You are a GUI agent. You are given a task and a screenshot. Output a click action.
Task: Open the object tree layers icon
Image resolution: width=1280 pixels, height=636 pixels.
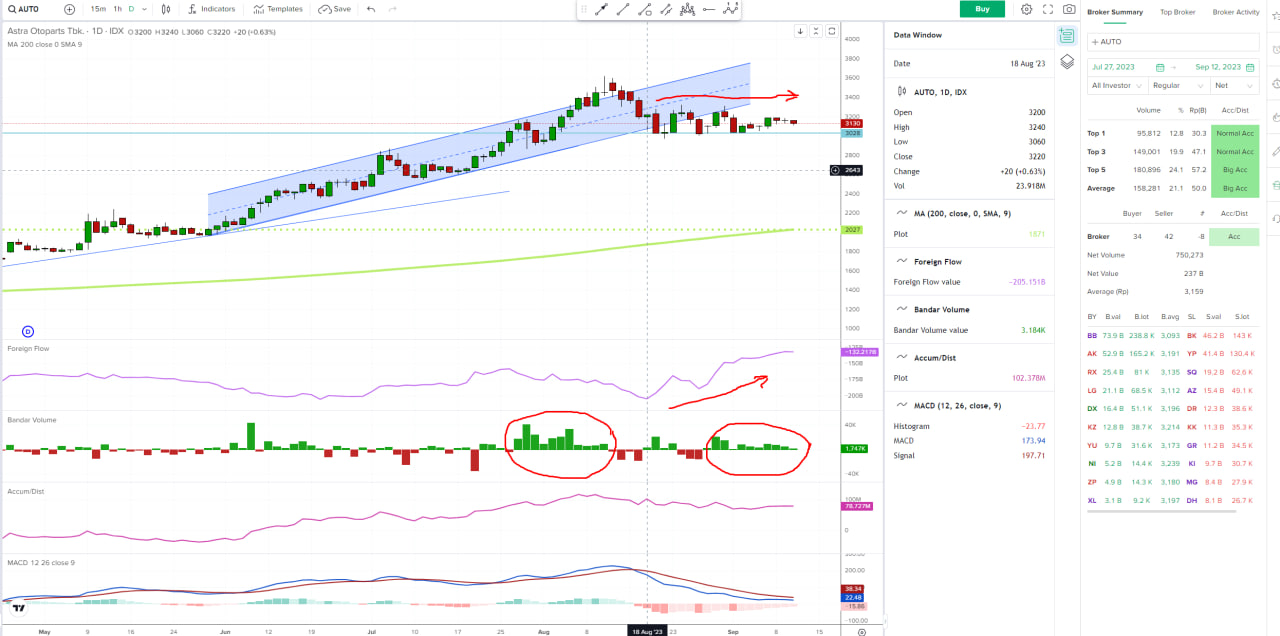pyautogui.click(x=1067, y=61)
